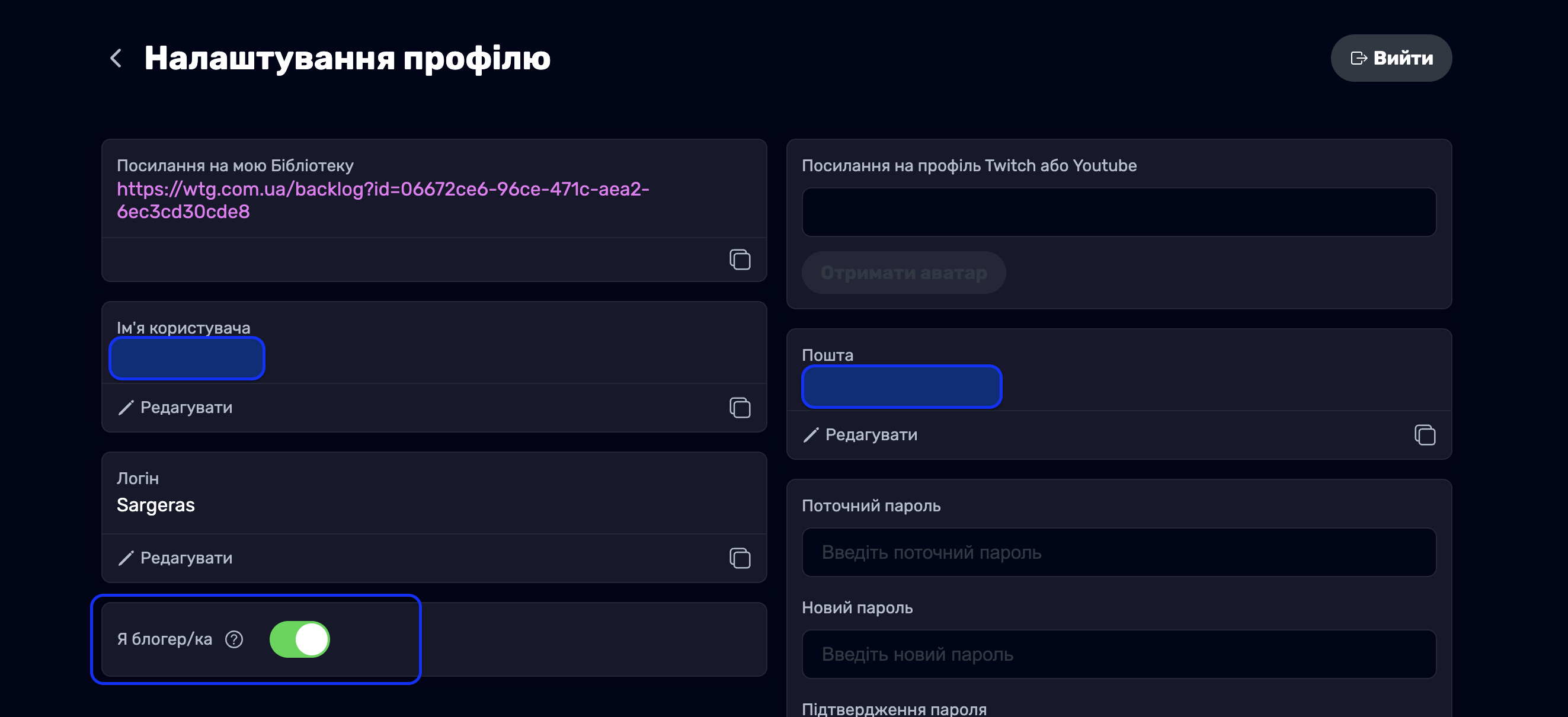The image size is (1568, 717).
Task: Focus the current password input field
Action: pos(1118,553)
